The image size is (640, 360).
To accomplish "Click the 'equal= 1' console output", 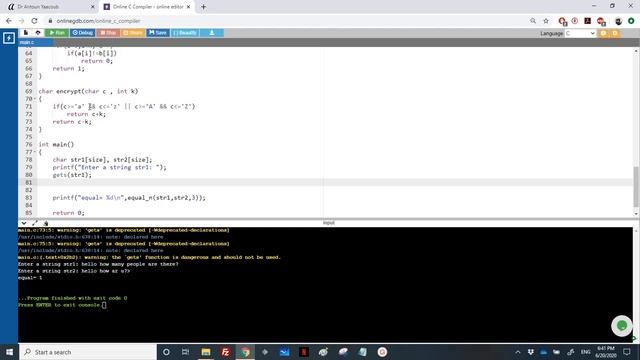I will 30,278.
